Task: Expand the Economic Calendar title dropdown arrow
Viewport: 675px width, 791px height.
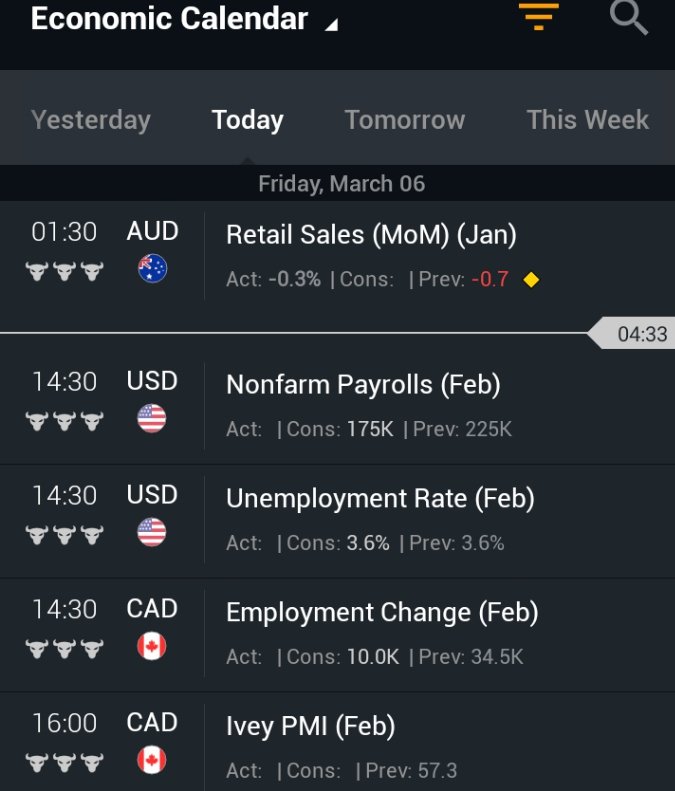Action: pyautogui.click(x=331, y=25)
